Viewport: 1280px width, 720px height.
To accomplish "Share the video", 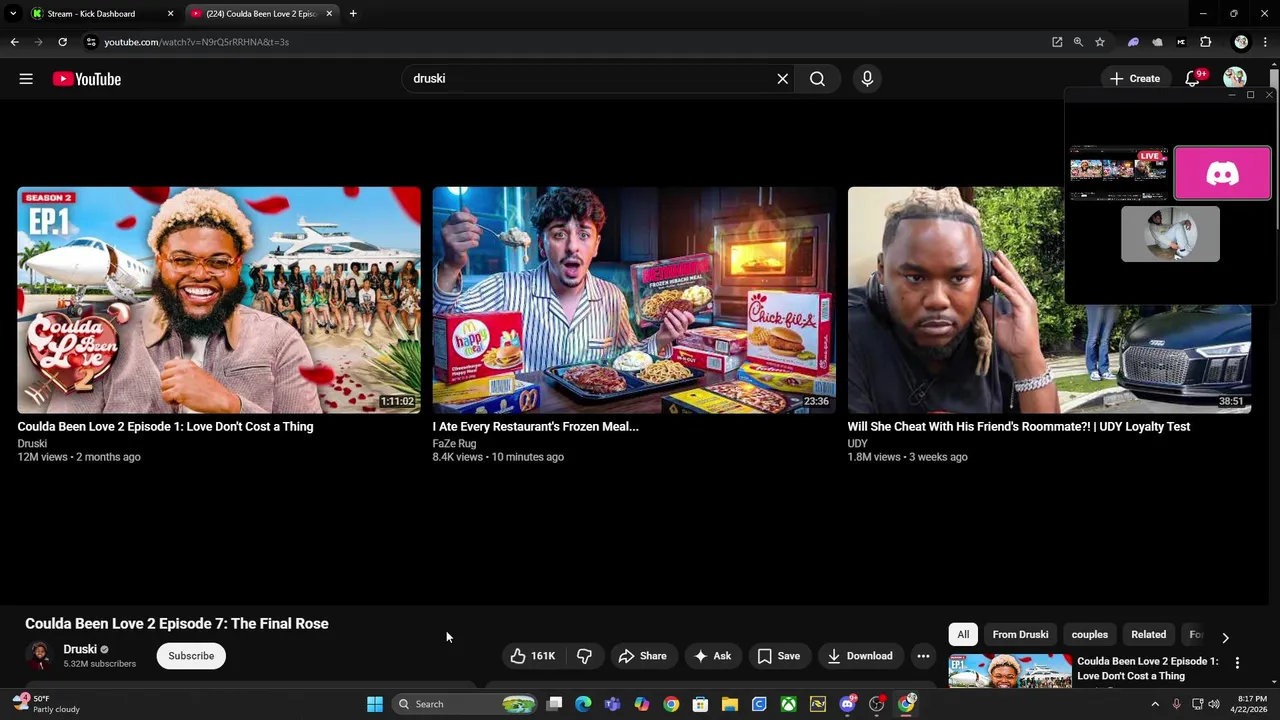I will (x=642, y=656).
